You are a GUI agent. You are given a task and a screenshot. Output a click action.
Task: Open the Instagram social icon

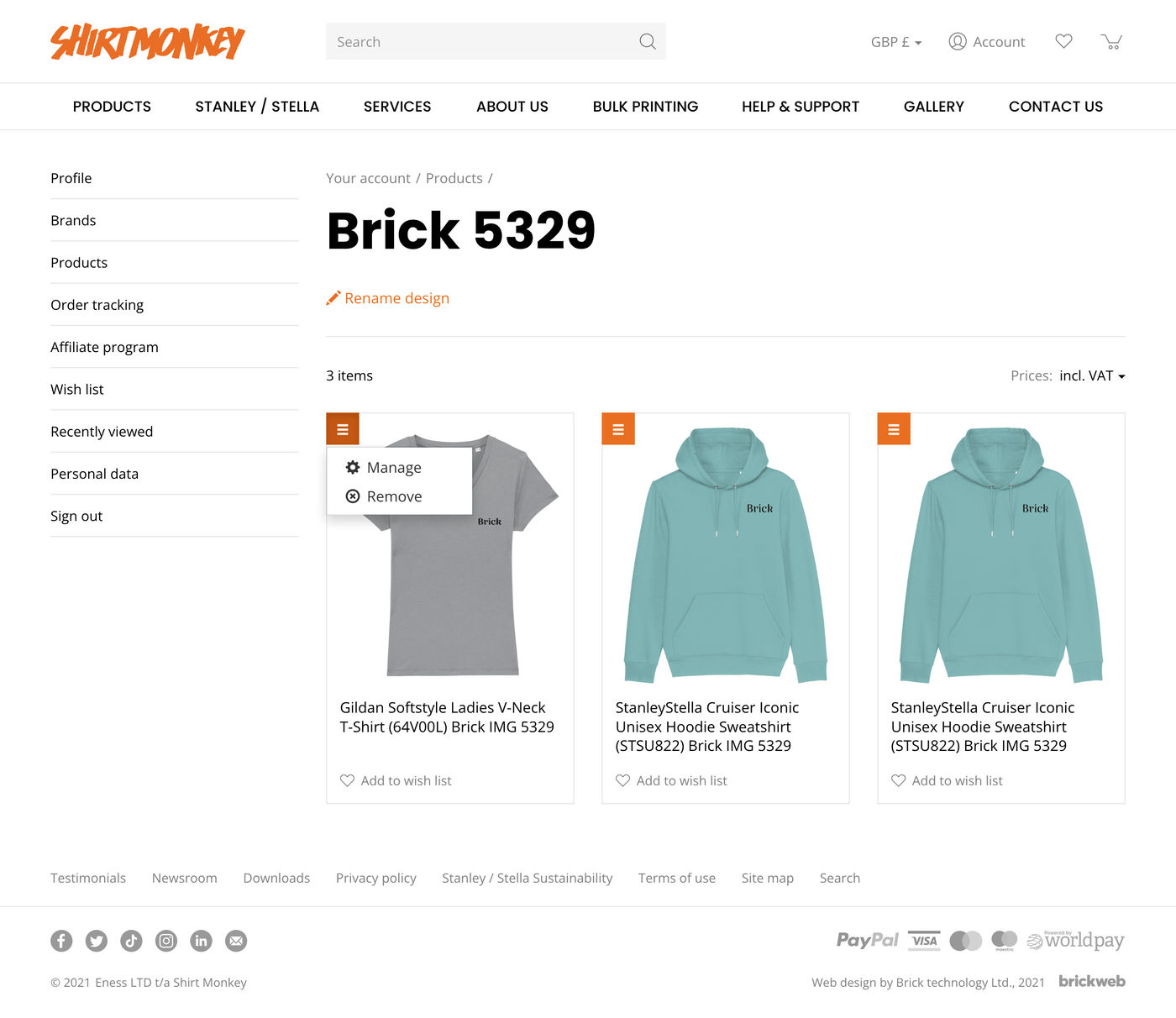tap(166, 941)
